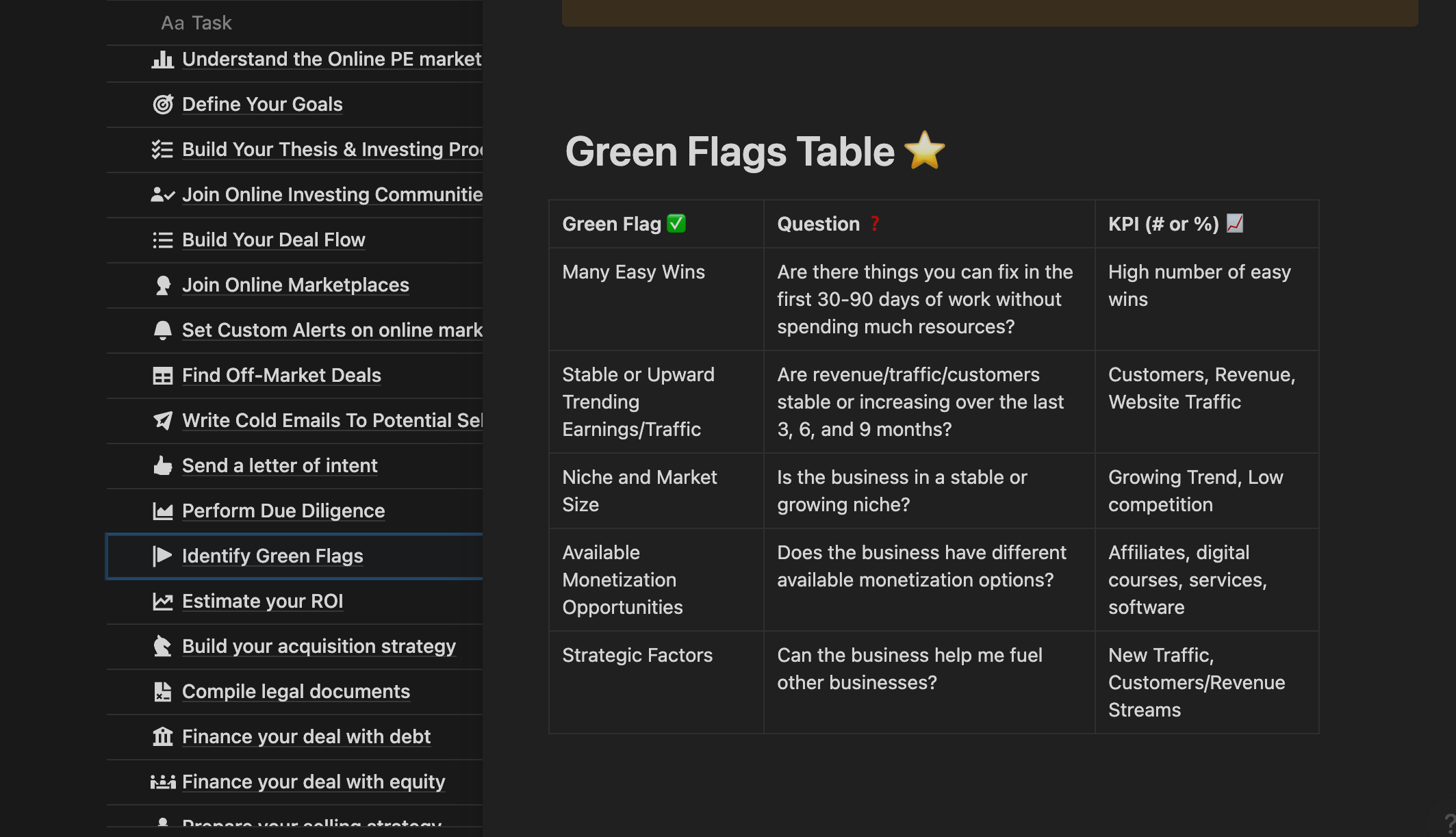The image size is (1456, 837).
Task: Open the Perform Due Diligence task
Action: click(x=283, y=511)
